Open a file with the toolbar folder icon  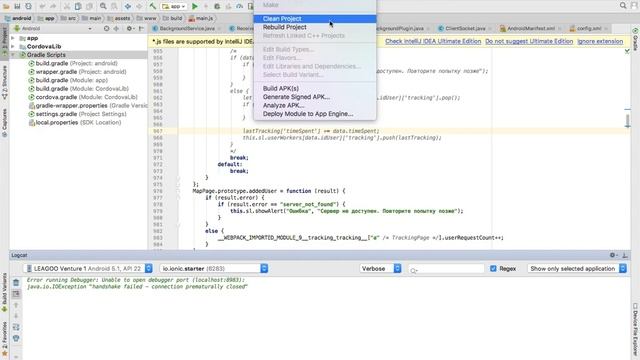coord(6,6)
